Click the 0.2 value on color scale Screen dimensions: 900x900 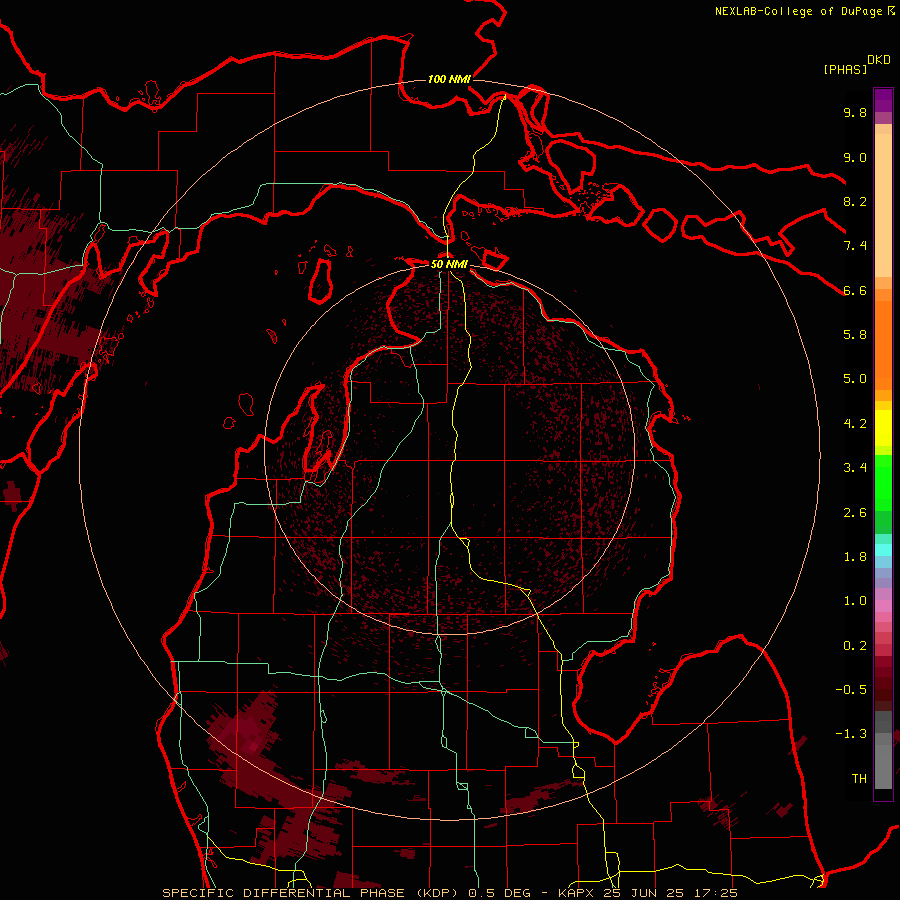pyautogui.click(x=855, y=646)
